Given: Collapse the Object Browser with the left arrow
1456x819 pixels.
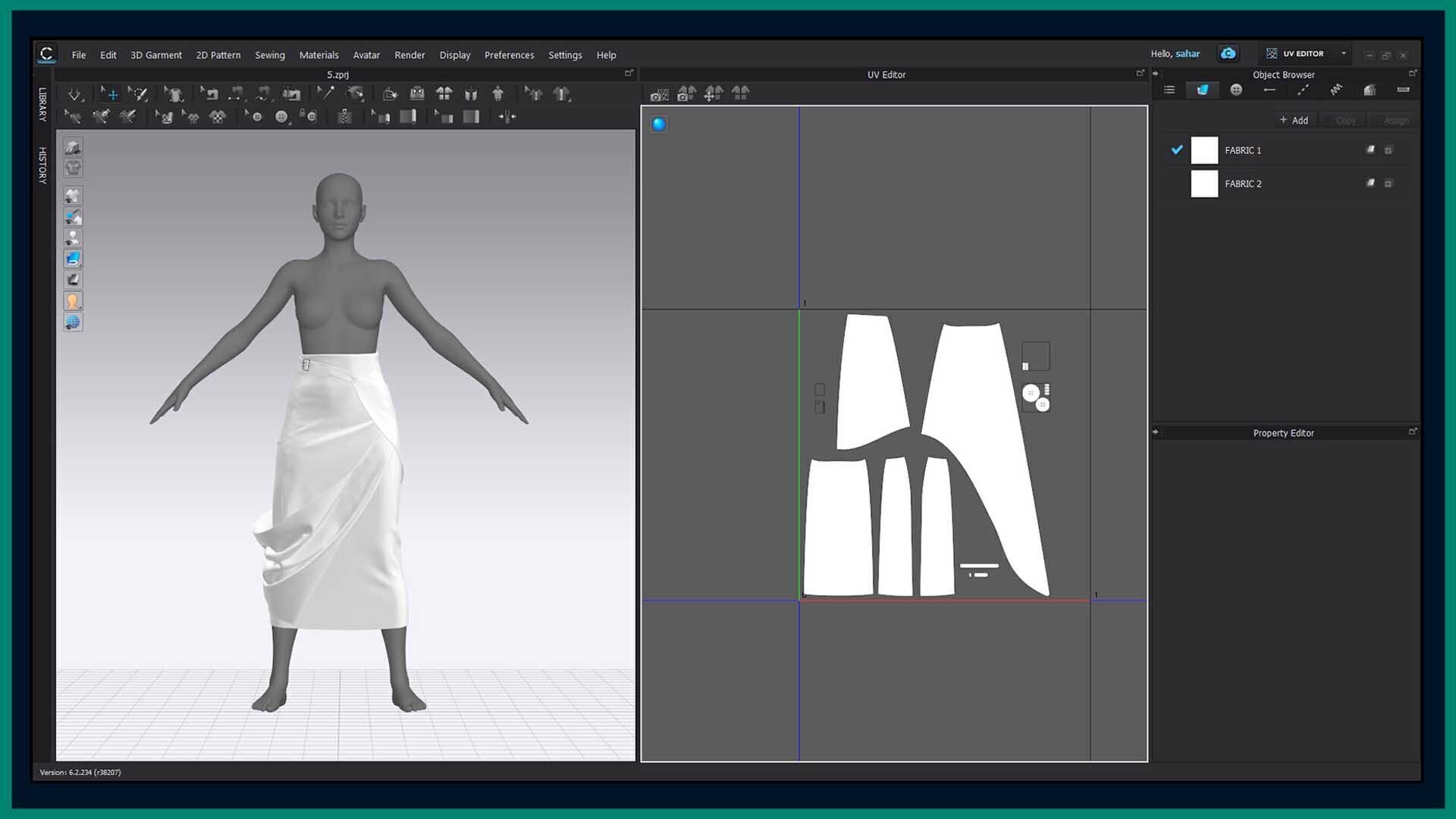Looking at the screenshot, I should point(1156,74).
